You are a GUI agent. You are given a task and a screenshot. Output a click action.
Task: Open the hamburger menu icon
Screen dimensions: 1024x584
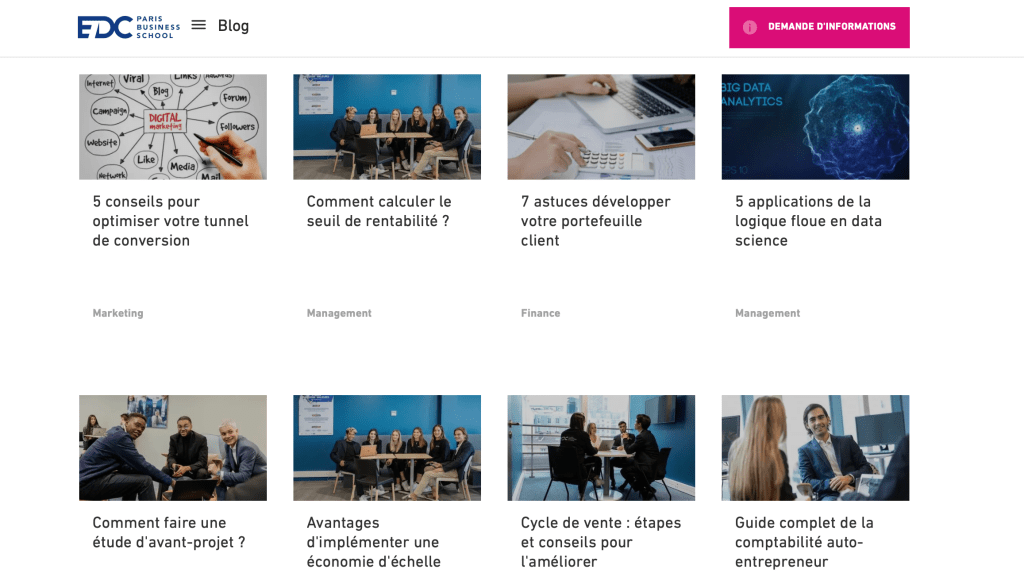tap(199, 25)
